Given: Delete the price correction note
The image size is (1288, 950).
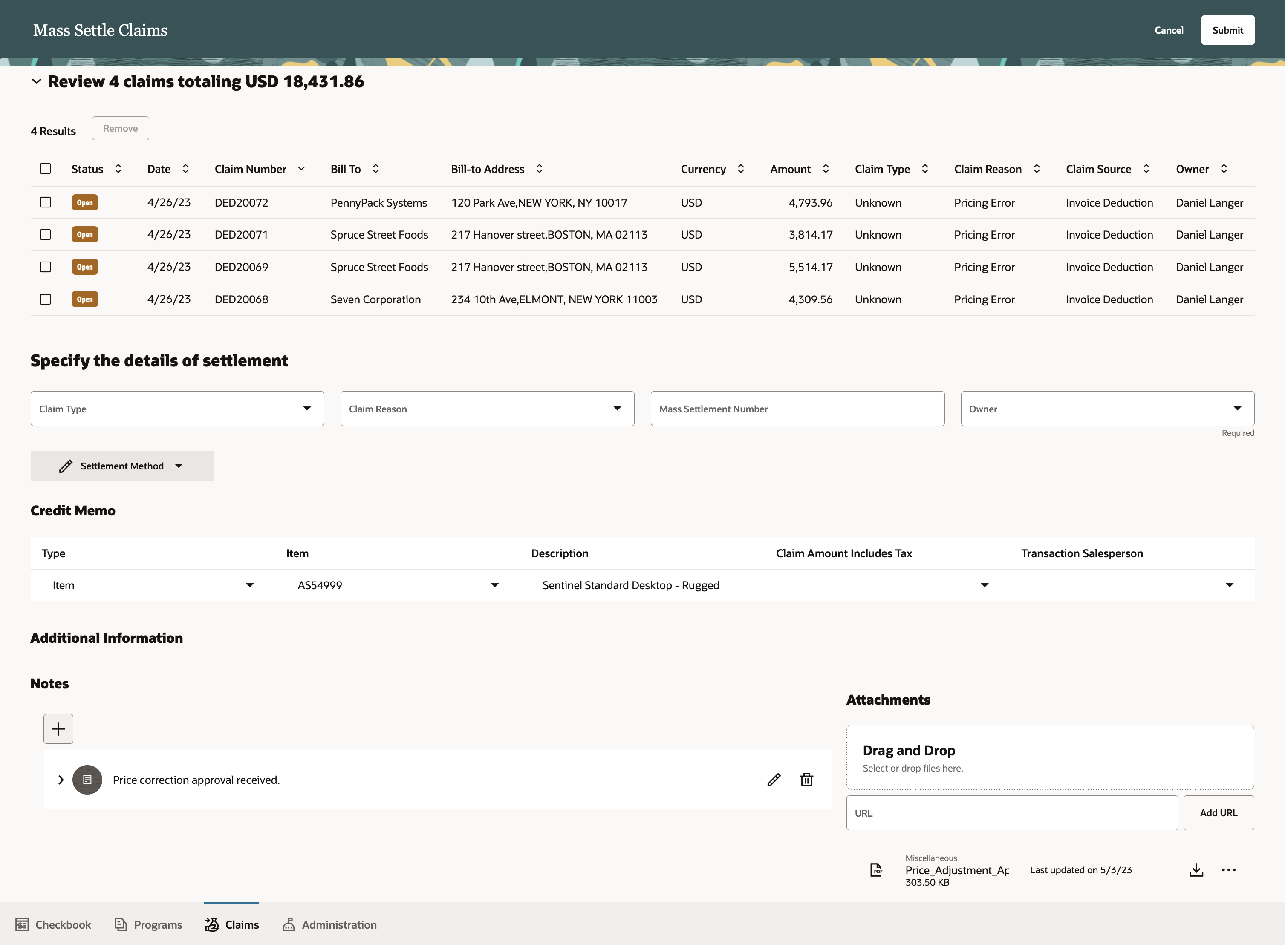Looking at the screenshot, I should (x=806, y=780).
